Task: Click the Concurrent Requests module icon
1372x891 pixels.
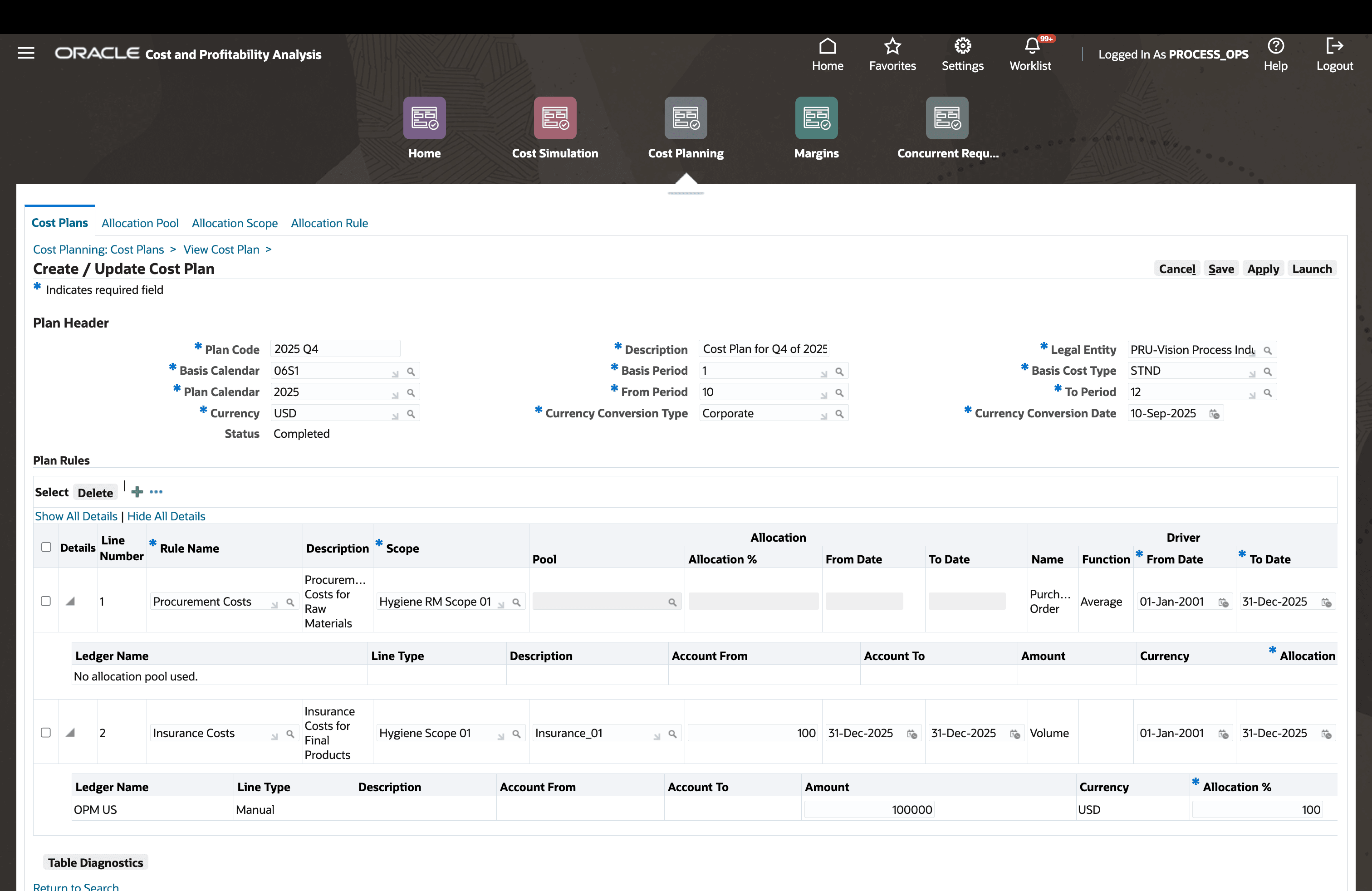Action: pos(946,117)
